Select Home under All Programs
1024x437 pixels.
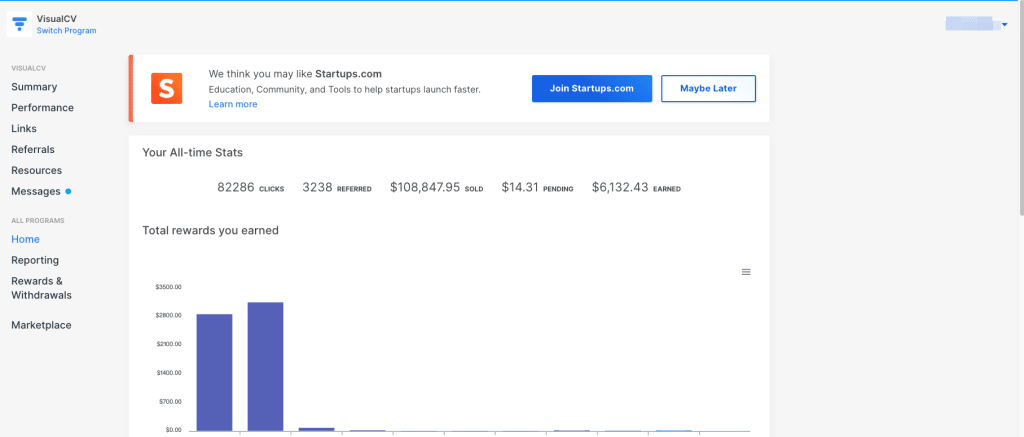[x=25, y=239]
